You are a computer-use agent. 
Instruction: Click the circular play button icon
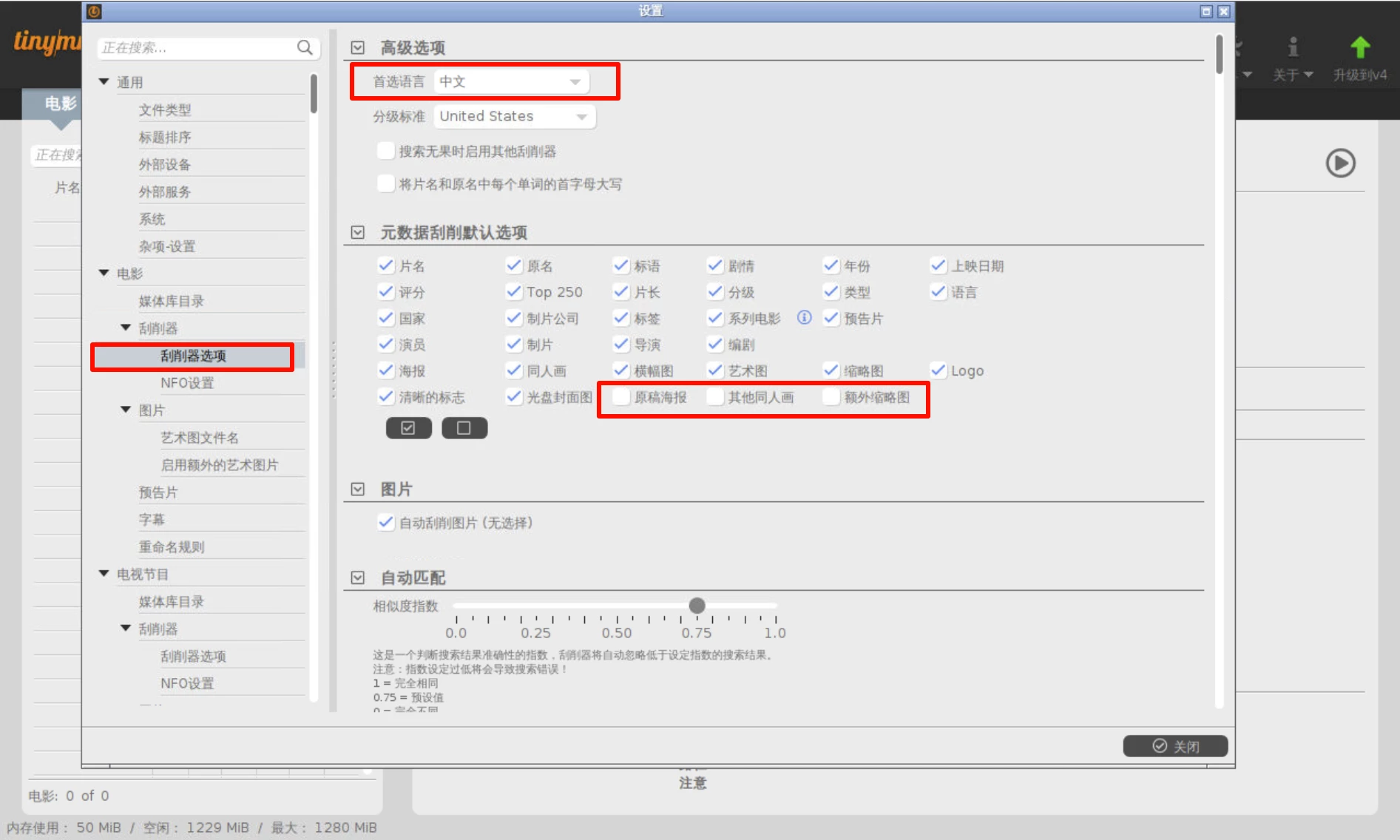click(1339, 163)
